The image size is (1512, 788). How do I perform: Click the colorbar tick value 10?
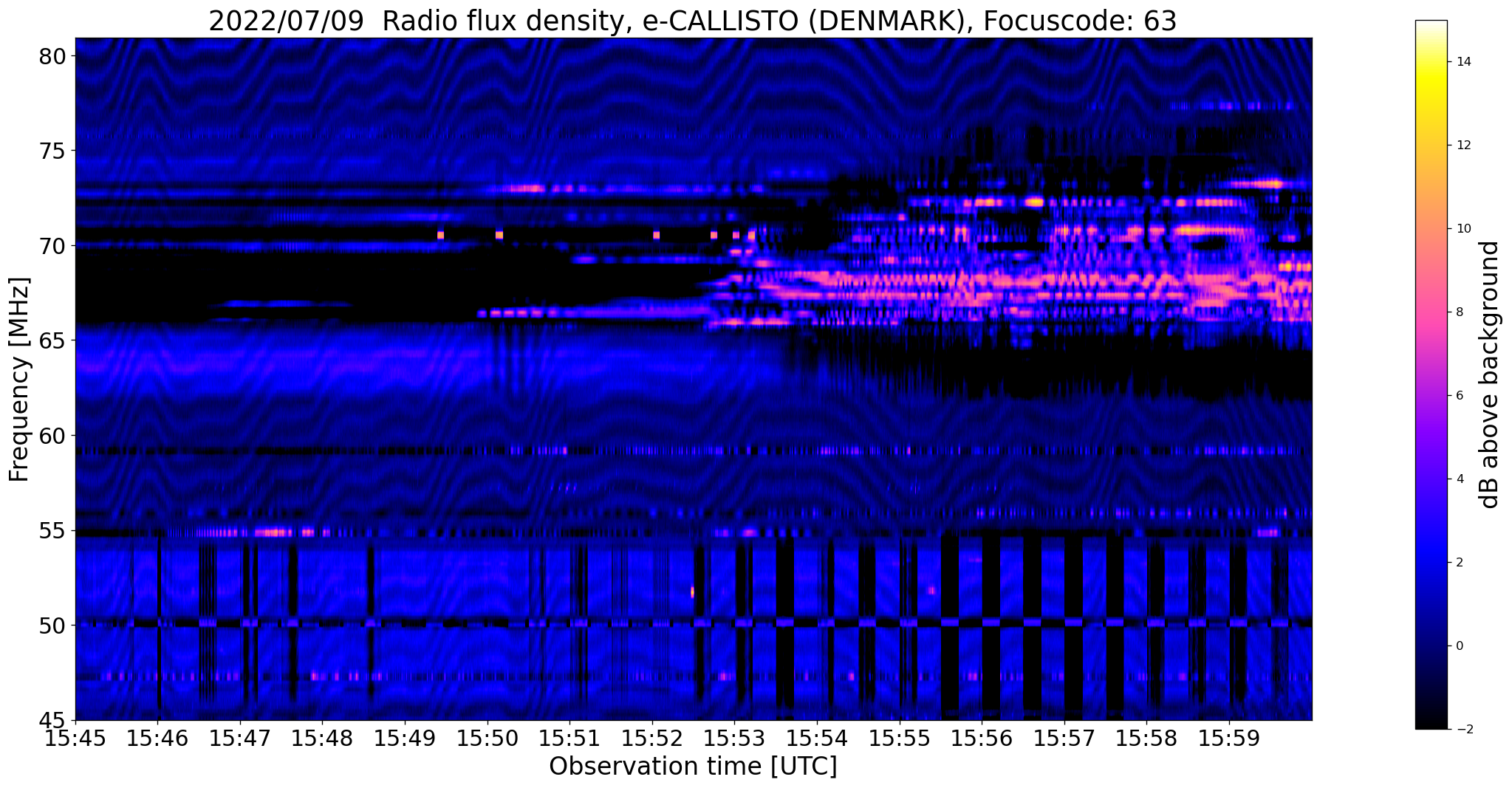[1463, 229]
